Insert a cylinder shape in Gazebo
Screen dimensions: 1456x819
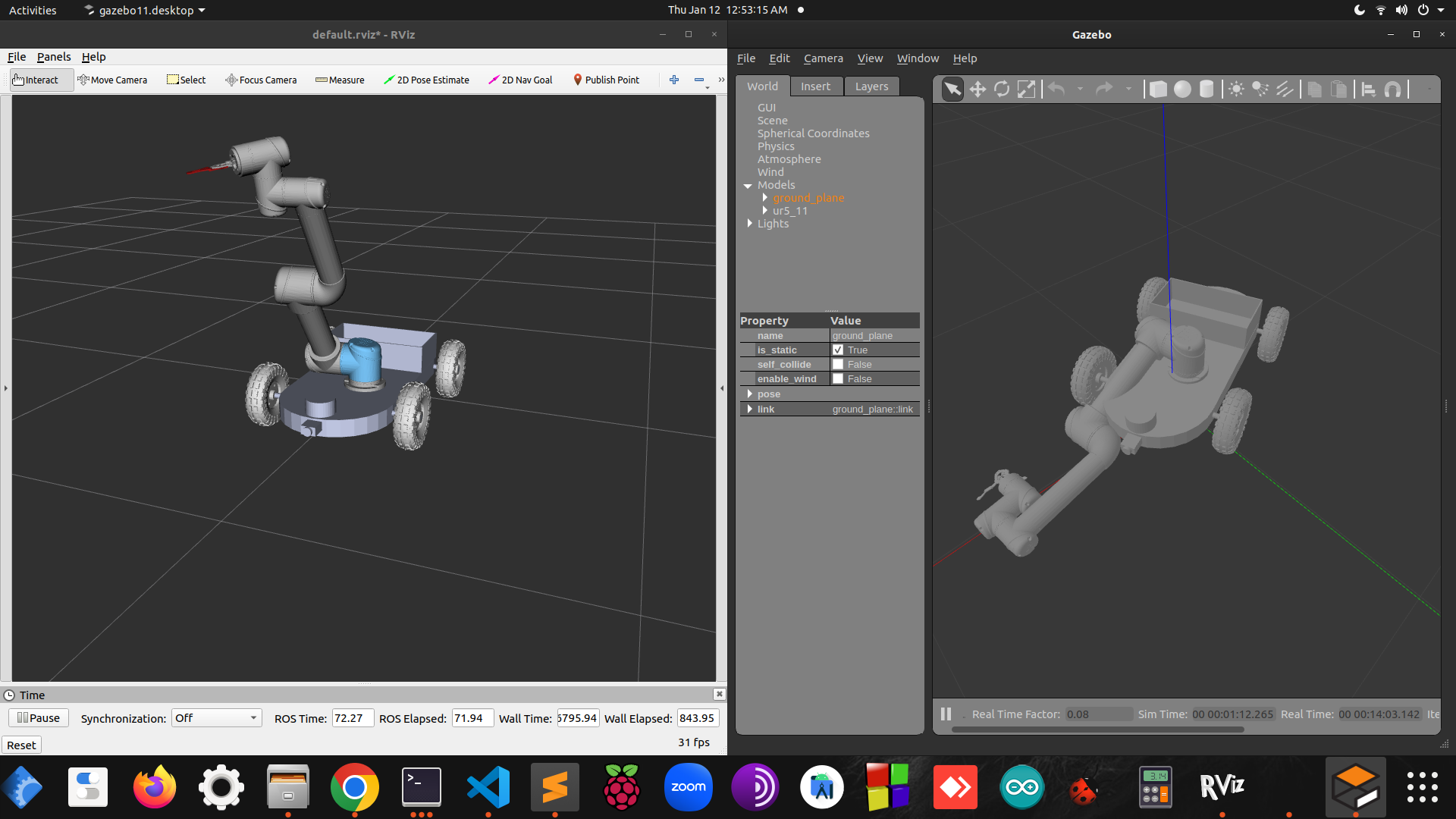[x=1207, y=89]
